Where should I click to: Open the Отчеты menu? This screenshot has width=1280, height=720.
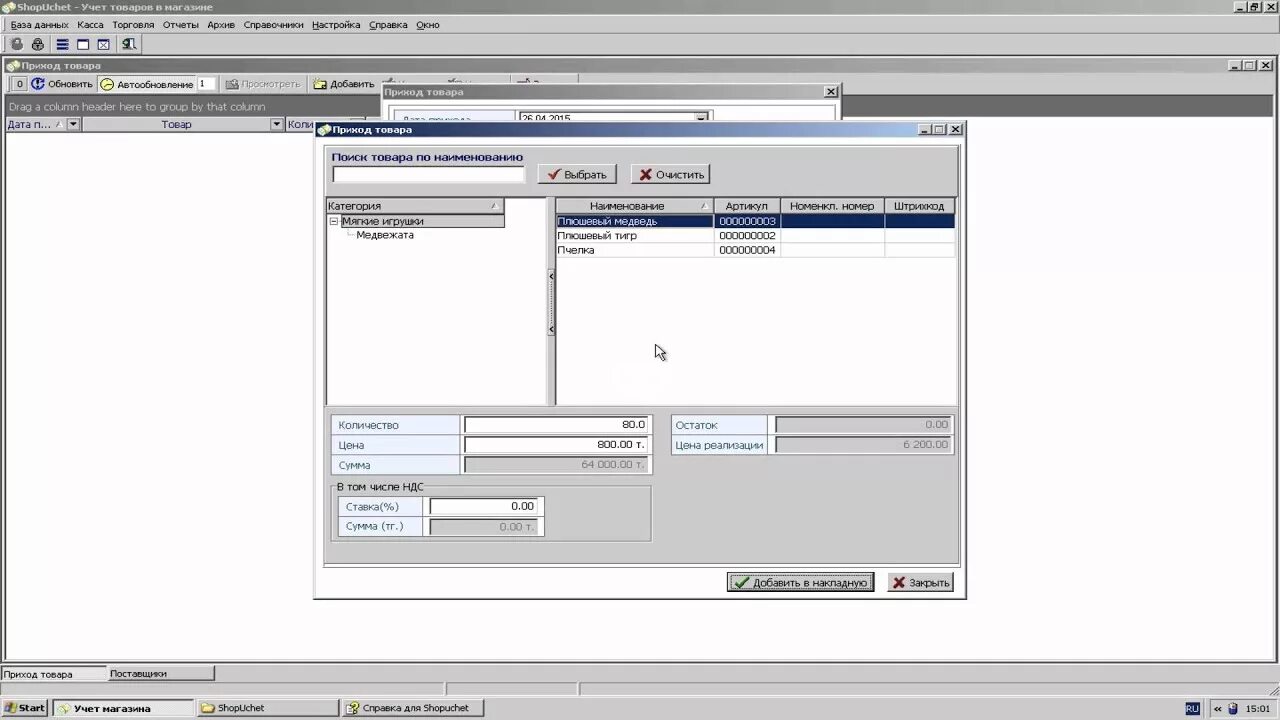coord(181,25)
